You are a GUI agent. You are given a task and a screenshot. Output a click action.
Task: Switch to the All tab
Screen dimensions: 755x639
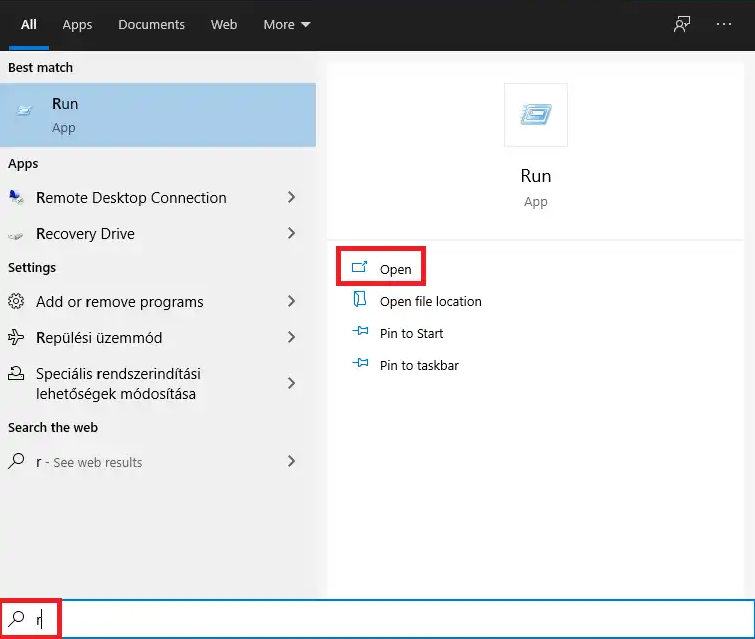(28, 25)
